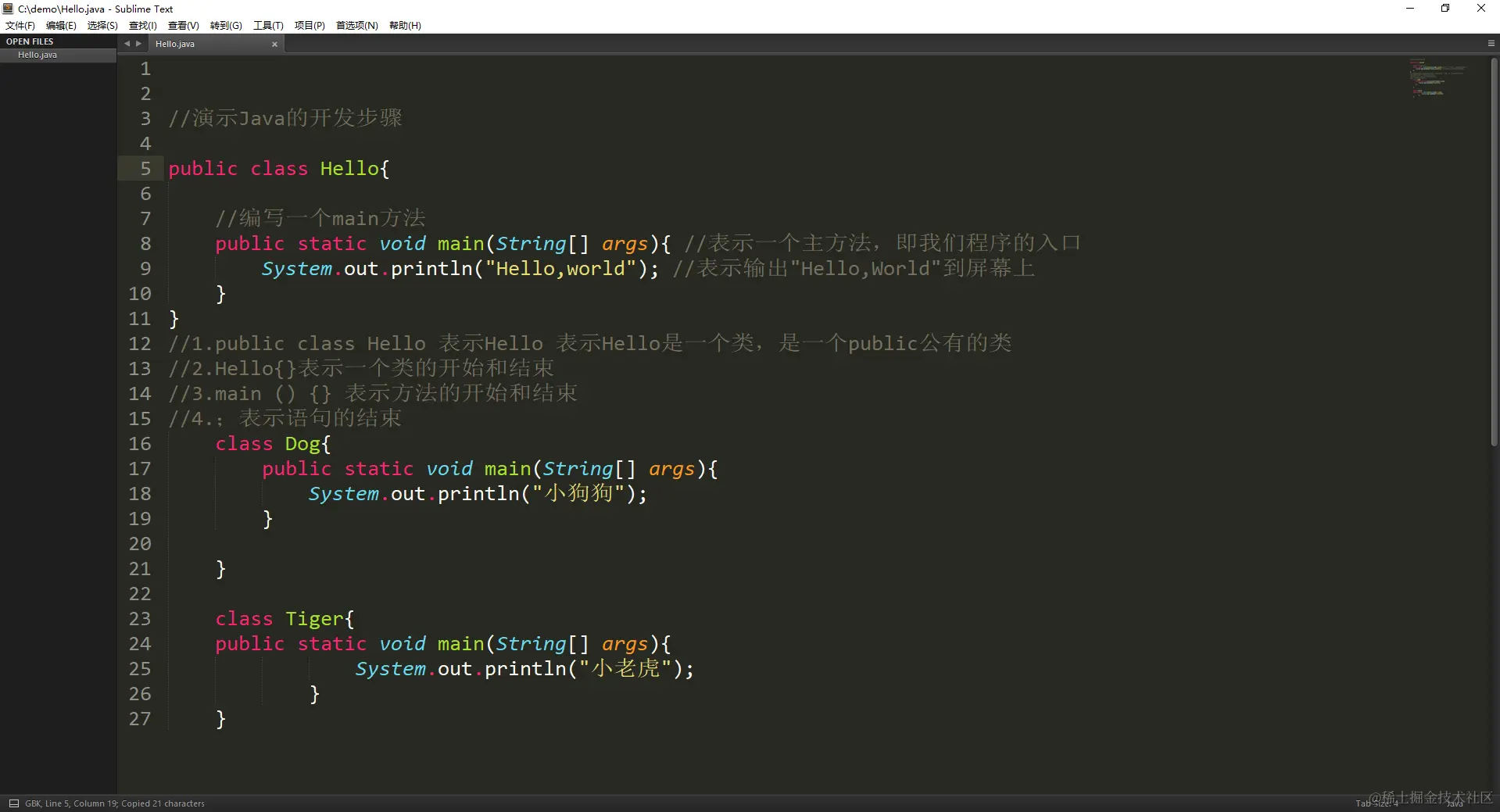The height and width of the screenshot is (812, 1500).
Task: Open the 帮助(H) menu
Action: pyautogui.click(x=405, y=26)
